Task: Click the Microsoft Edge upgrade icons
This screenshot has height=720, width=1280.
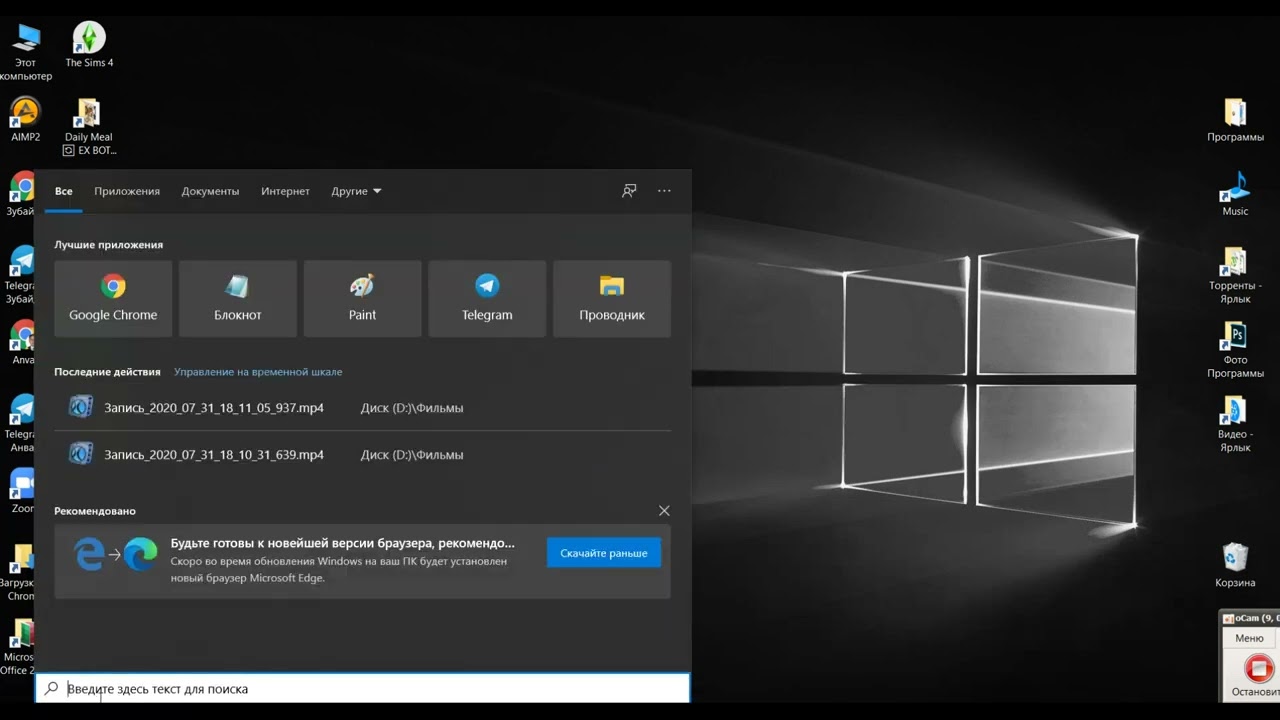Action: (x=116, y=553)
